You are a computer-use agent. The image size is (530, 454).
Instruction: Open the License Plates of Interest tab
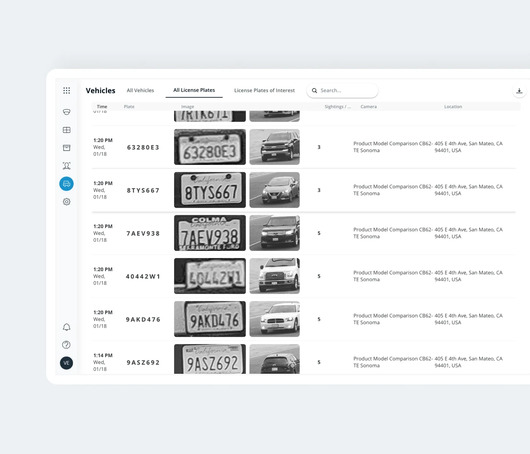pyautogui.click(x=264, y=90)
